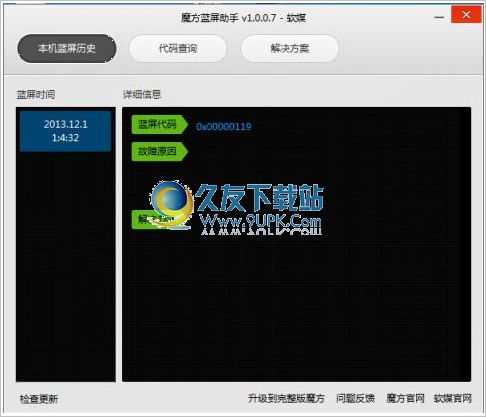Screen dimensions: 486x417
Task: Select the 2013.12.1 1:4:32 blue screen entry
Action: click(x=65, y=131)
